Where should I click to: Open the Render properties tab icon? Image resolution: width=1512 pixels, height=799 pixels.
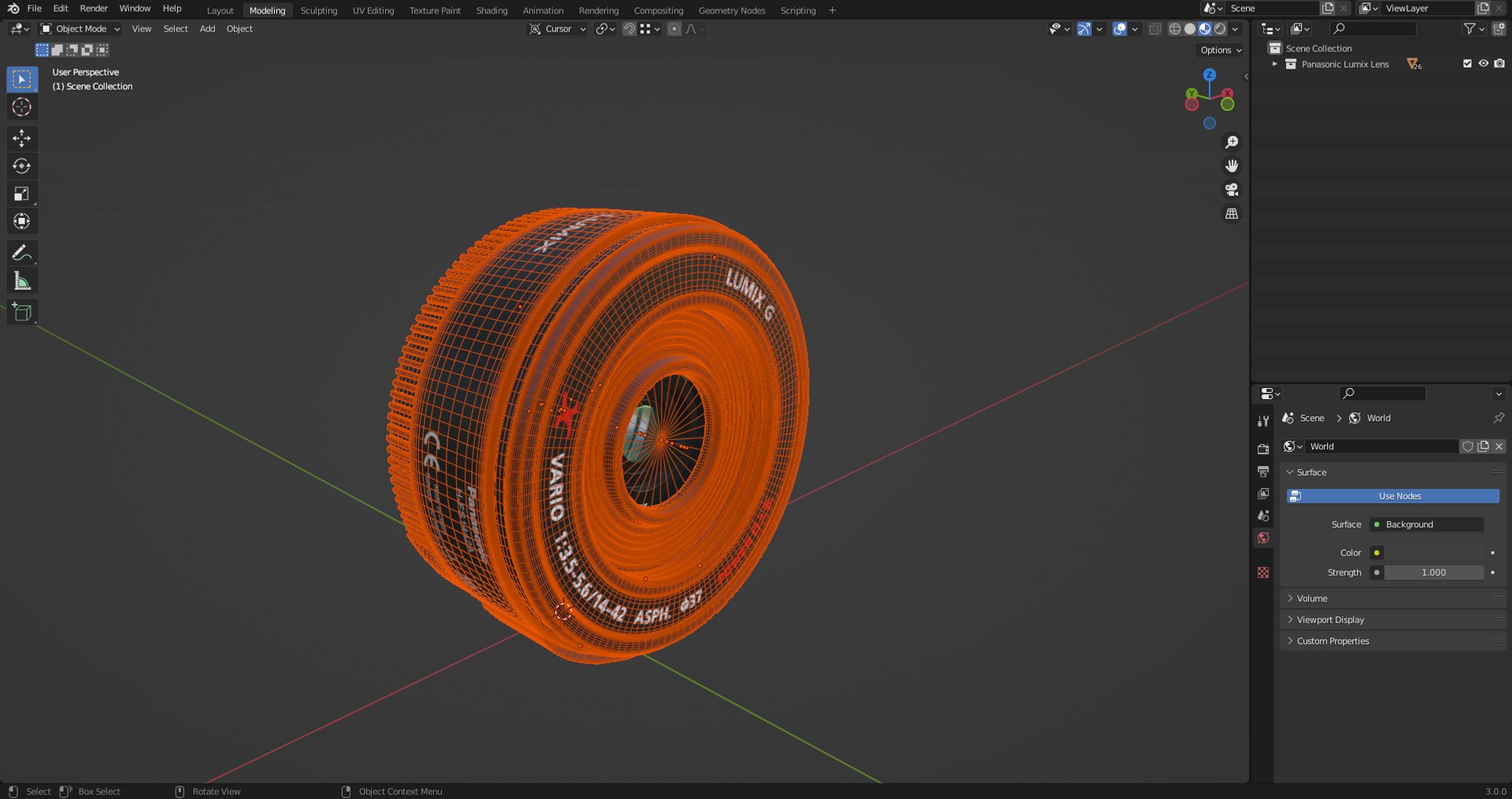pos(1263,449)
